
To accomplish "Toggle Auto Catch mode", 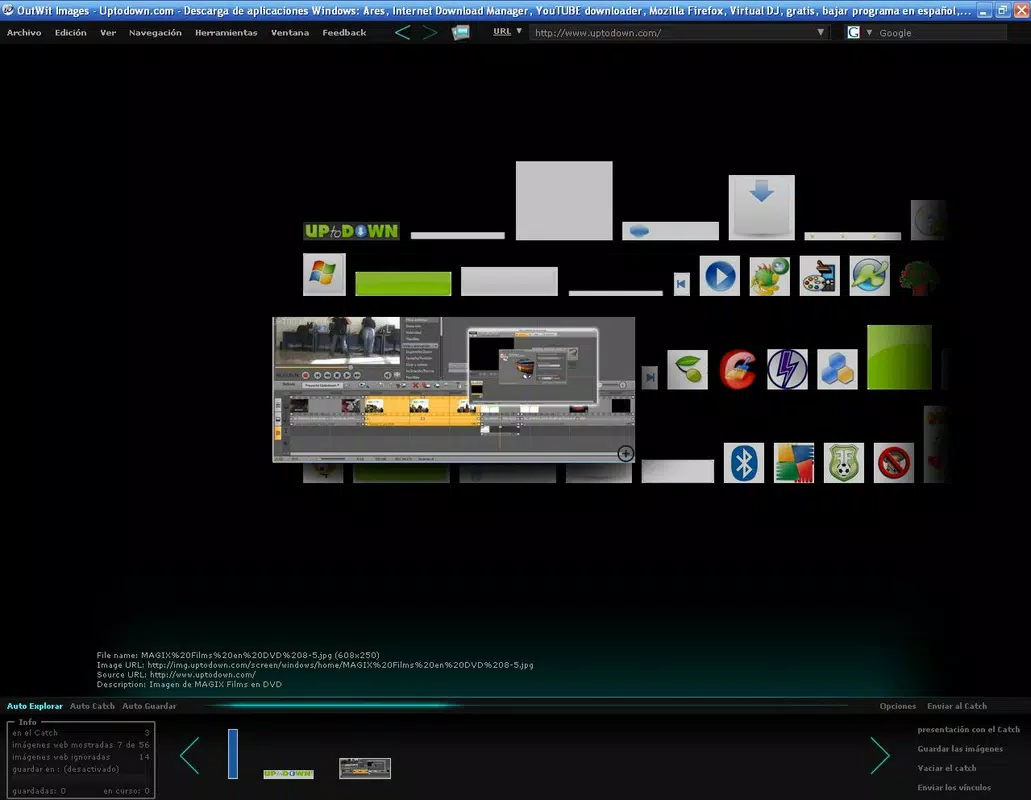I will coord(92,706).
